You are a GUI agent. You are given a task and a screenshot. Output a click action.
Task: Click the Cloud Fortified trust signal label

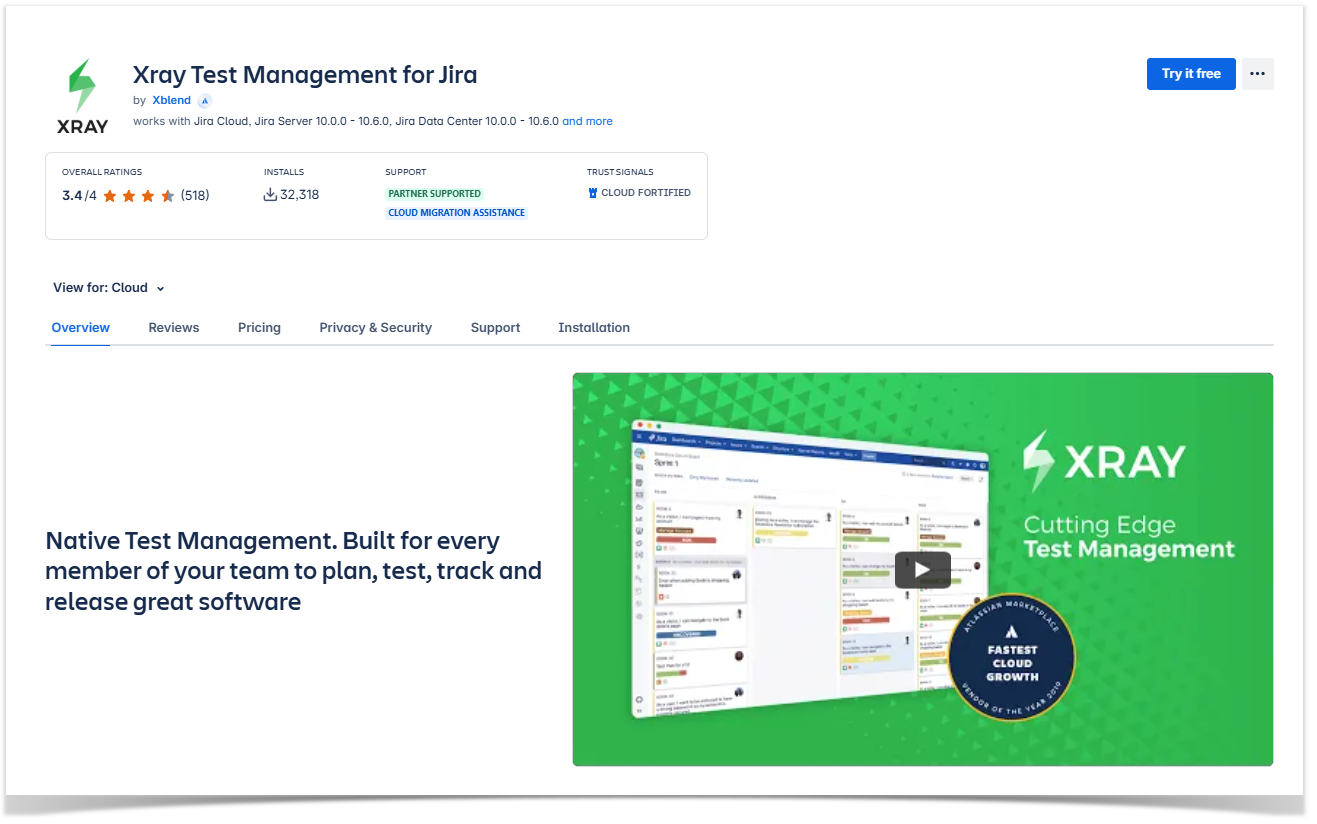646,193
